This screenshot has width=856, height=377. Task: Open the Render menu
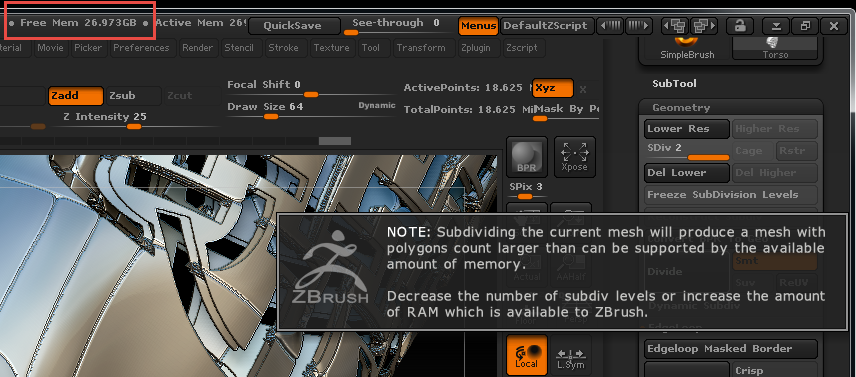(198, 48)
